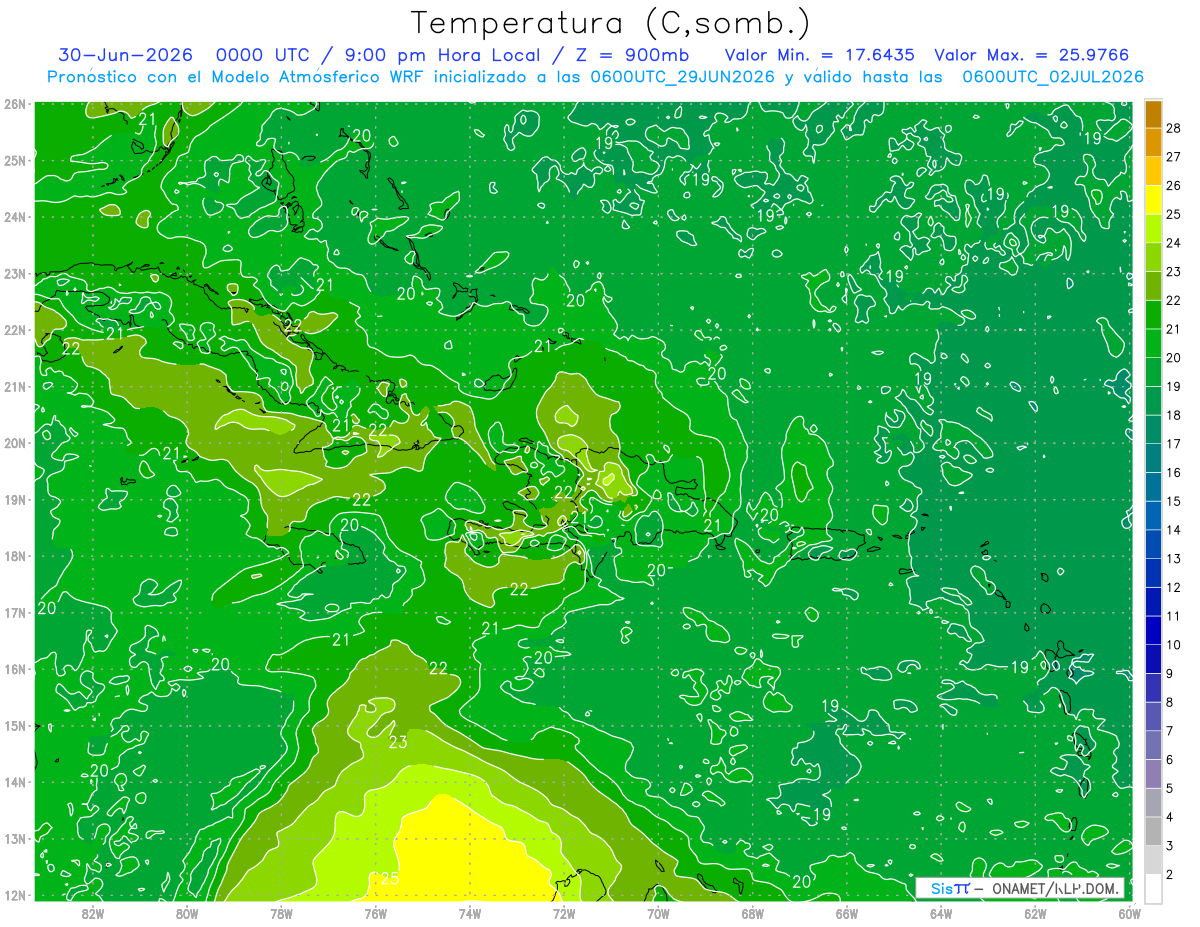Click the orange legend swatch between 27 and 28
The height and width of the screenshot is (927, 1200).
tap(1153, 142)
